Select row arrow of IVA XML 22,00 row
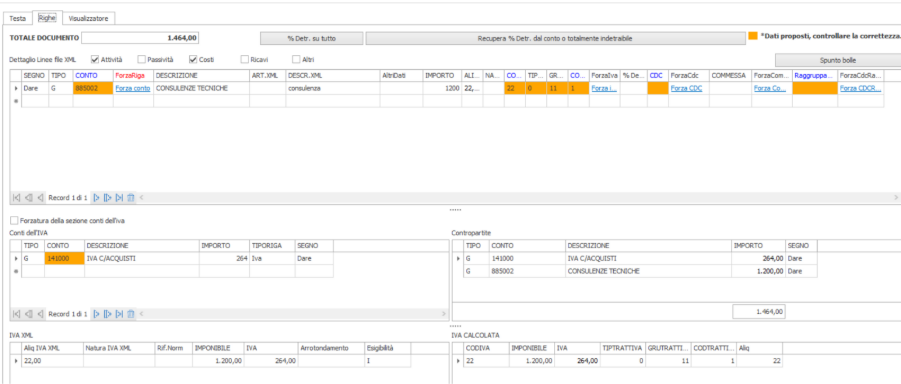Screen dimensions: 901x384 pos(16,361)
